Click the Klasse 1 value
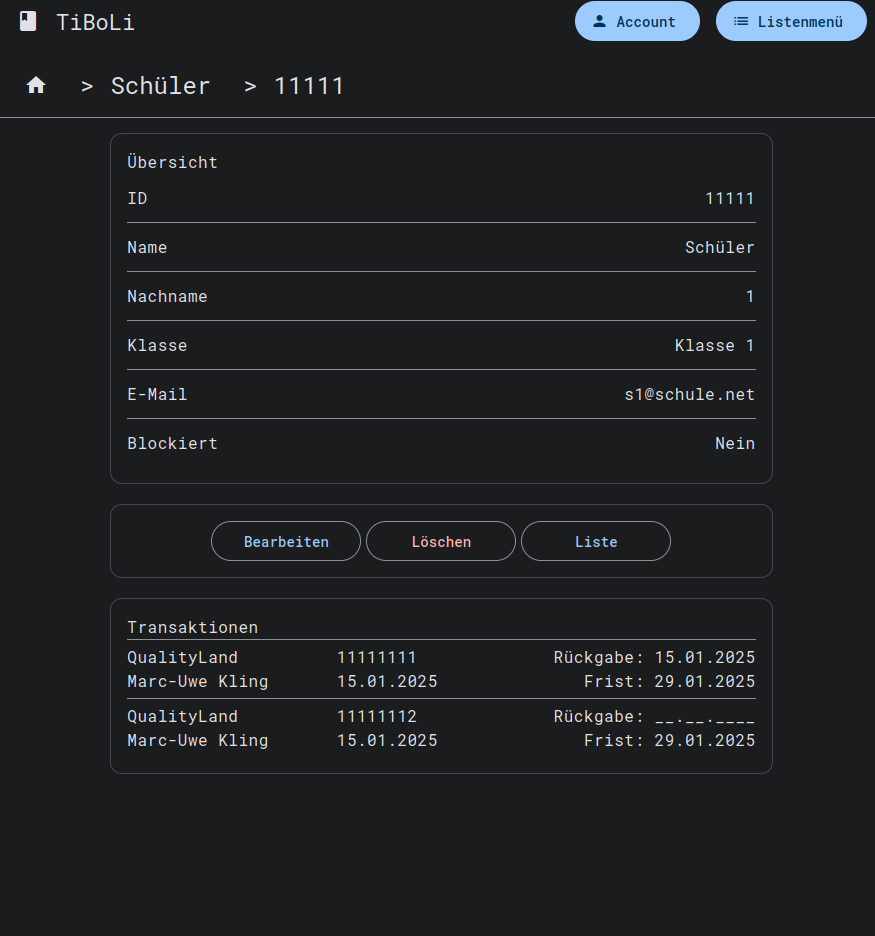Image resolution: width=875 pixels, height=936 pixels. coord(714,345)
